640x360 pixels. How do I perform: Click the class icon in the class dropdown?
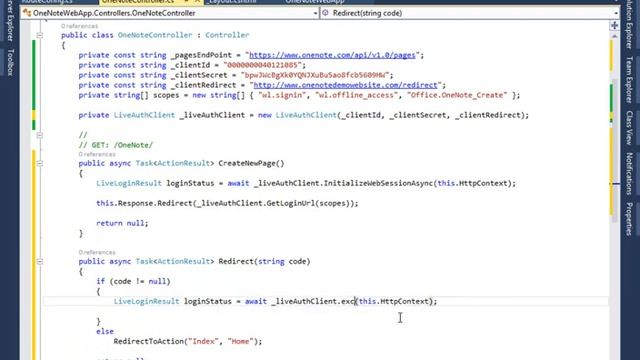27,13
